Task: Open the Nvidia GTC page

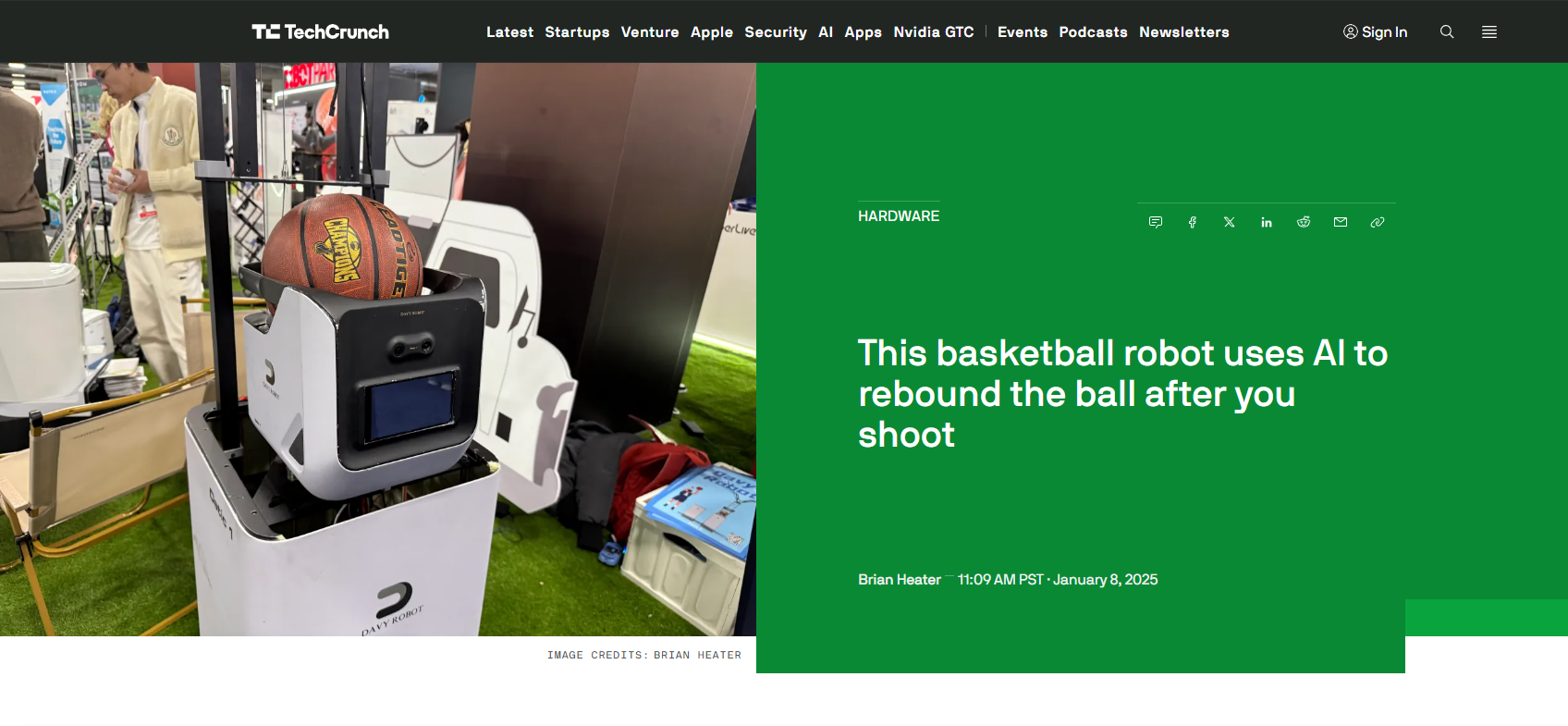Action: point(933,31)
